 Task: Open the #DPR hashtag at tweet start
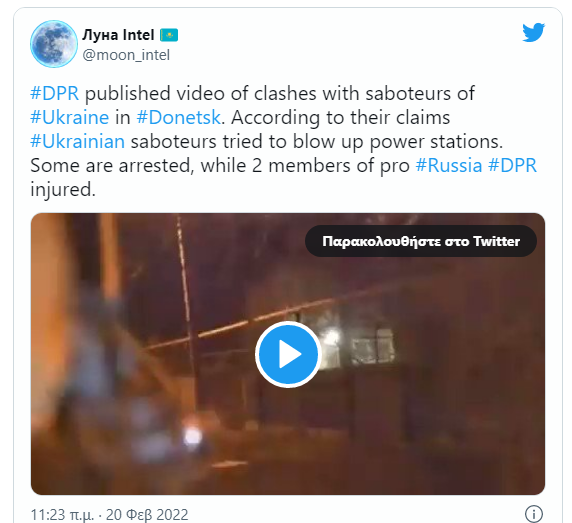54,93
